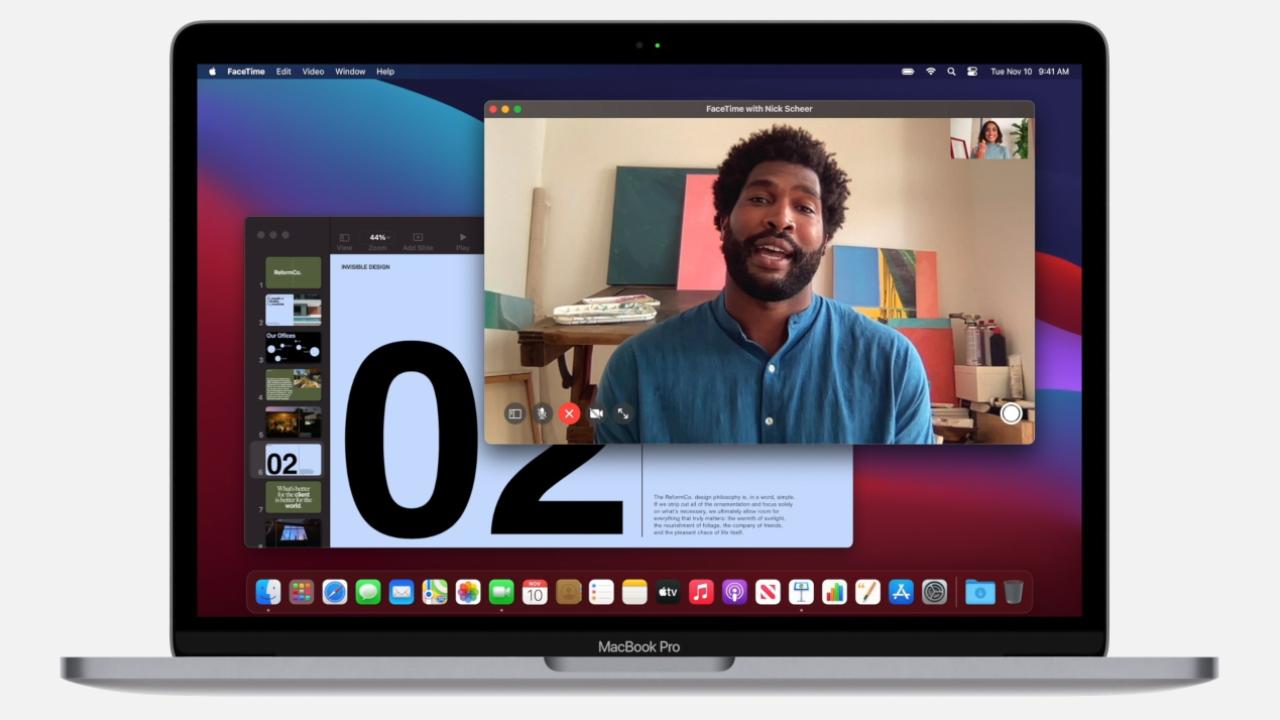
Task: Open Calendar from the Dock
Action: tap(535, 592)
